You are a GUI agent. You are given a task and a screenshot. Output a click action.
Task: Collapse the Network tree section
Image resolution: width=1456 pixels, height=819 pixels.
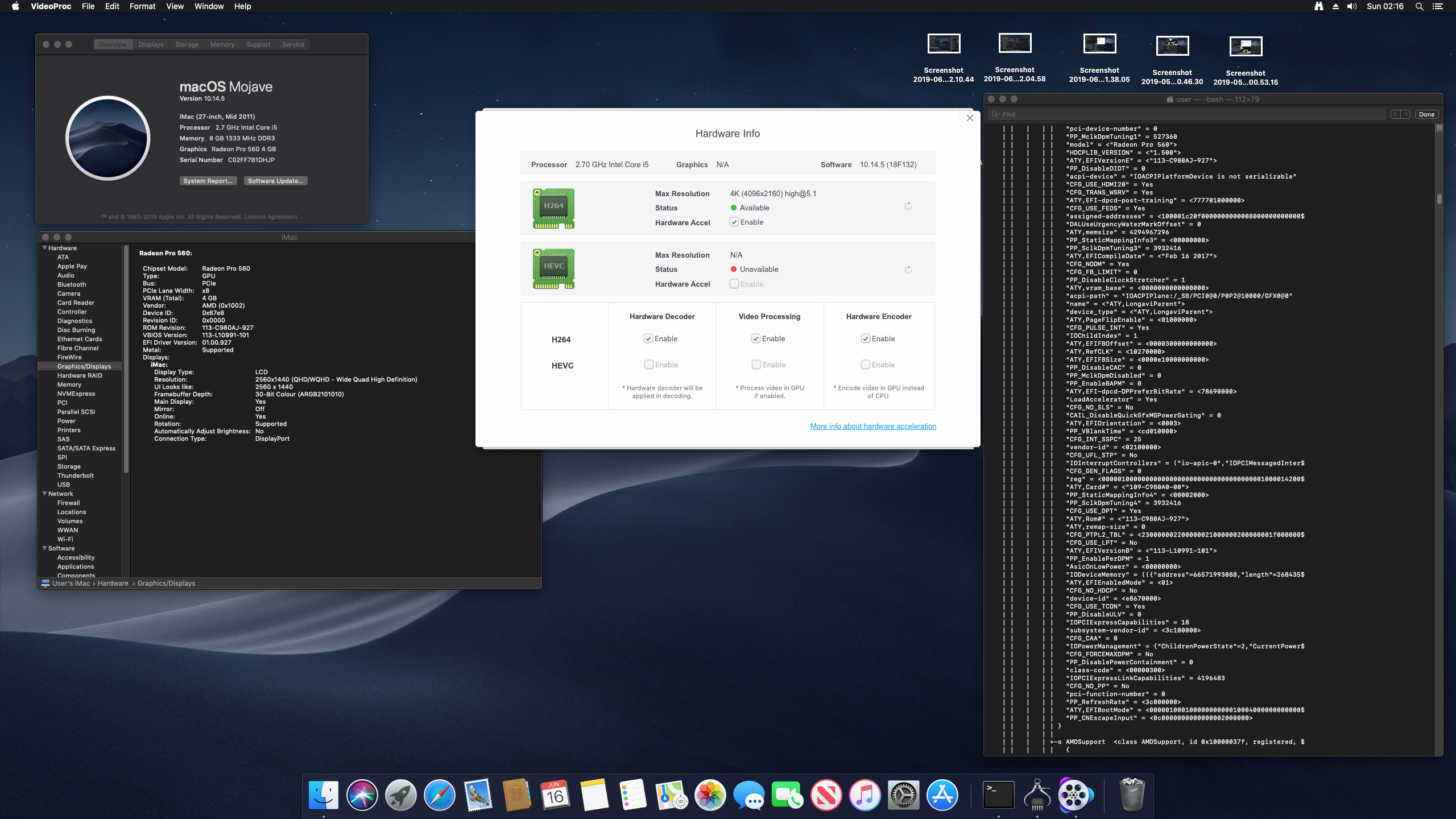tap(44, 494)
